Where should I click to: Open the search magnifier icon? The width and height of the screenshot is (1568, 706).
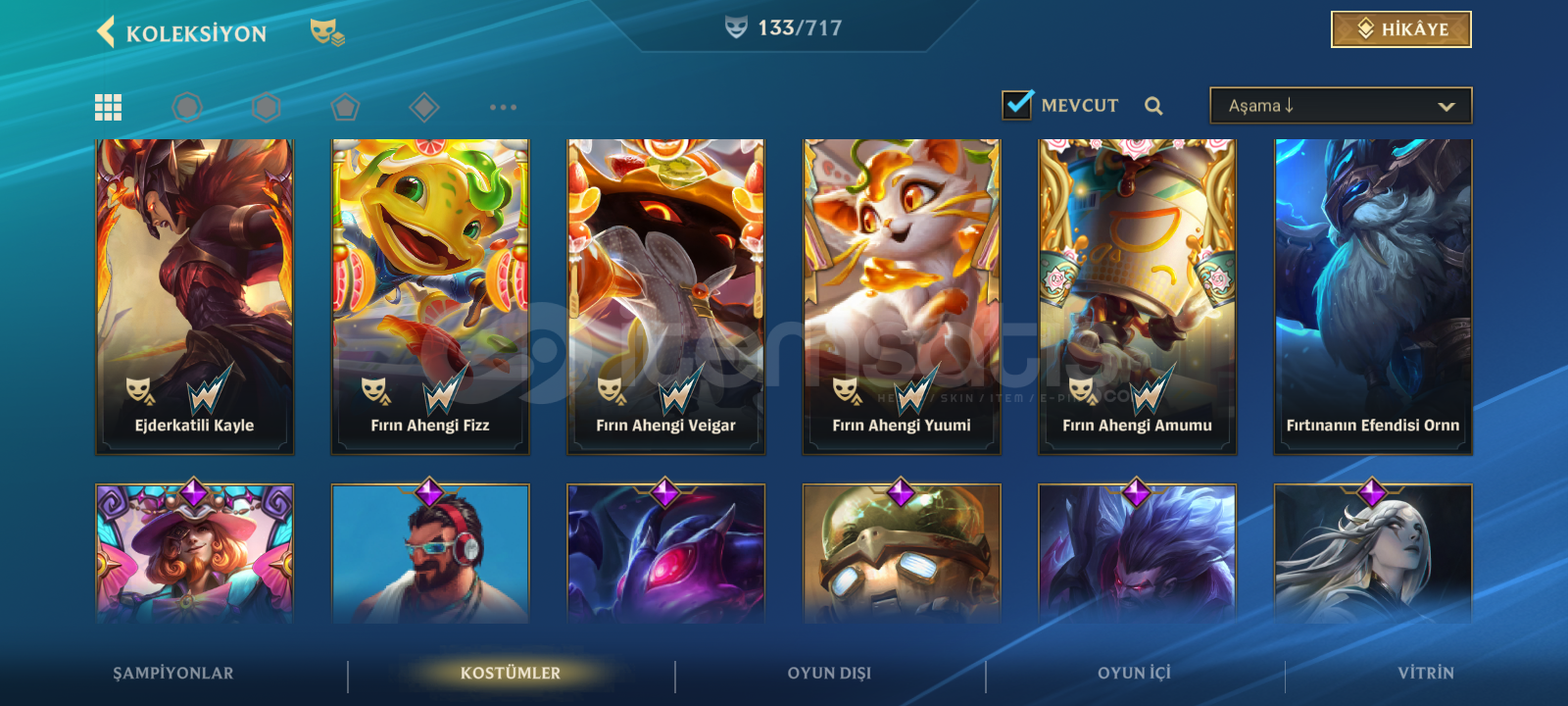tap(1153, 106)
